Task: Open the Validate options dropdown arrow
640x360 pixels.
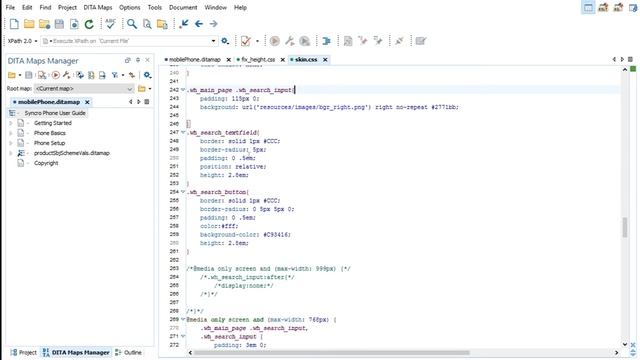Action: (x=257, y=41)
